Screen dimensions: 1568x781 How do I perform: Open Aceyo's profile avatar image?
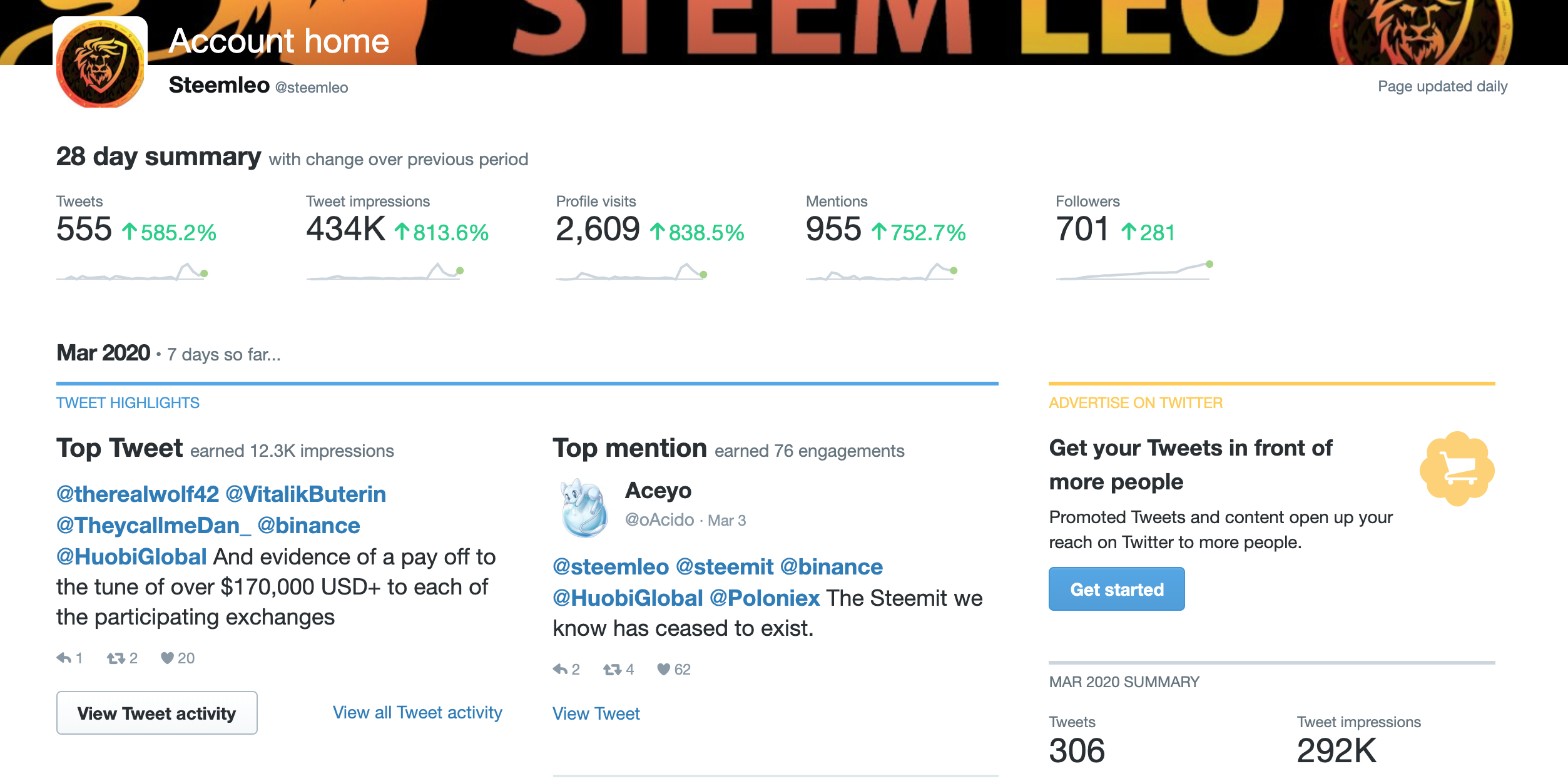tap(584, 508)
